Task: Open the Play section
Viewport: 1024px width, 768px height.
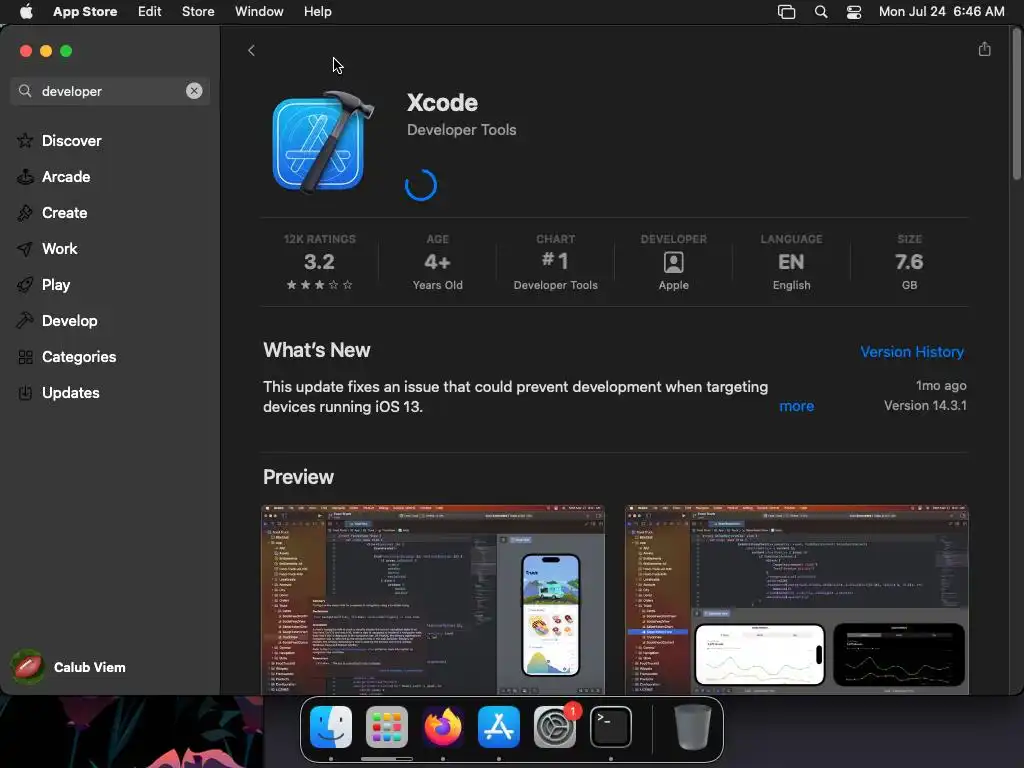Action: coord(56,285)
